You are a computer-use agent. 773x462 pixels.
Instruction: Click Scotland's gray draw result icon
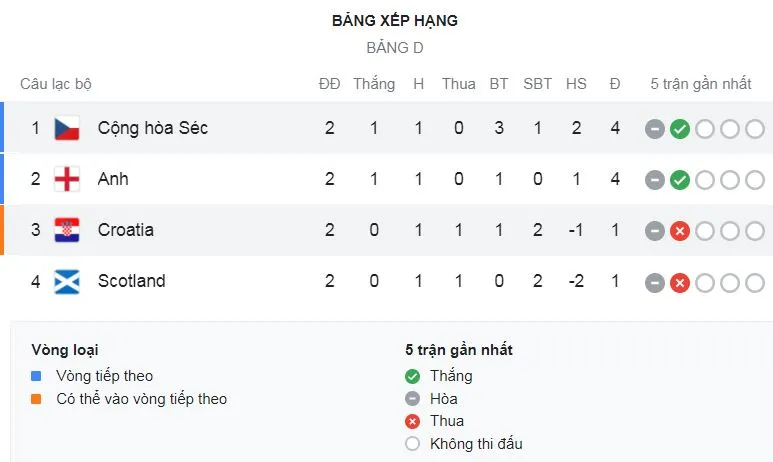(655, 282)
